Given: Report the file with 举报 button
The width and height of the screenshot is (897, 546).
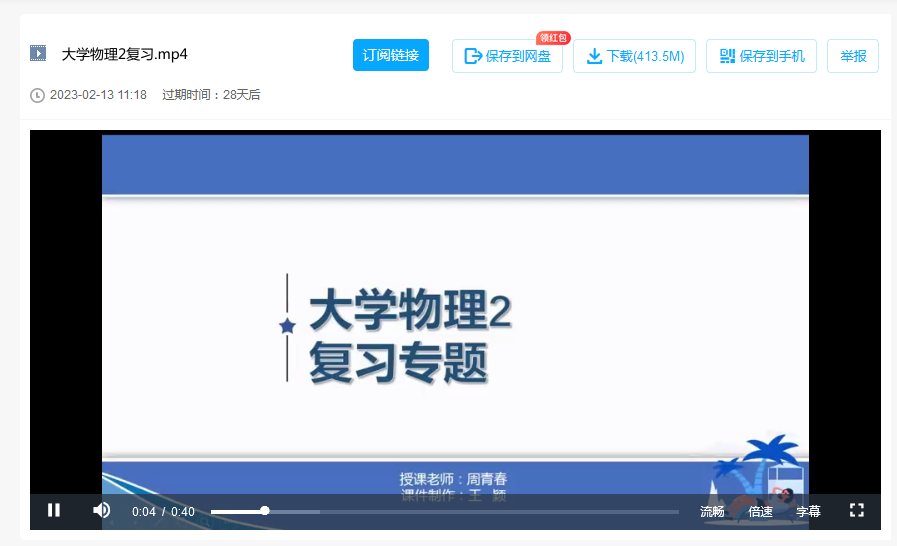Looking at the screenshot, I should [853, 57].
